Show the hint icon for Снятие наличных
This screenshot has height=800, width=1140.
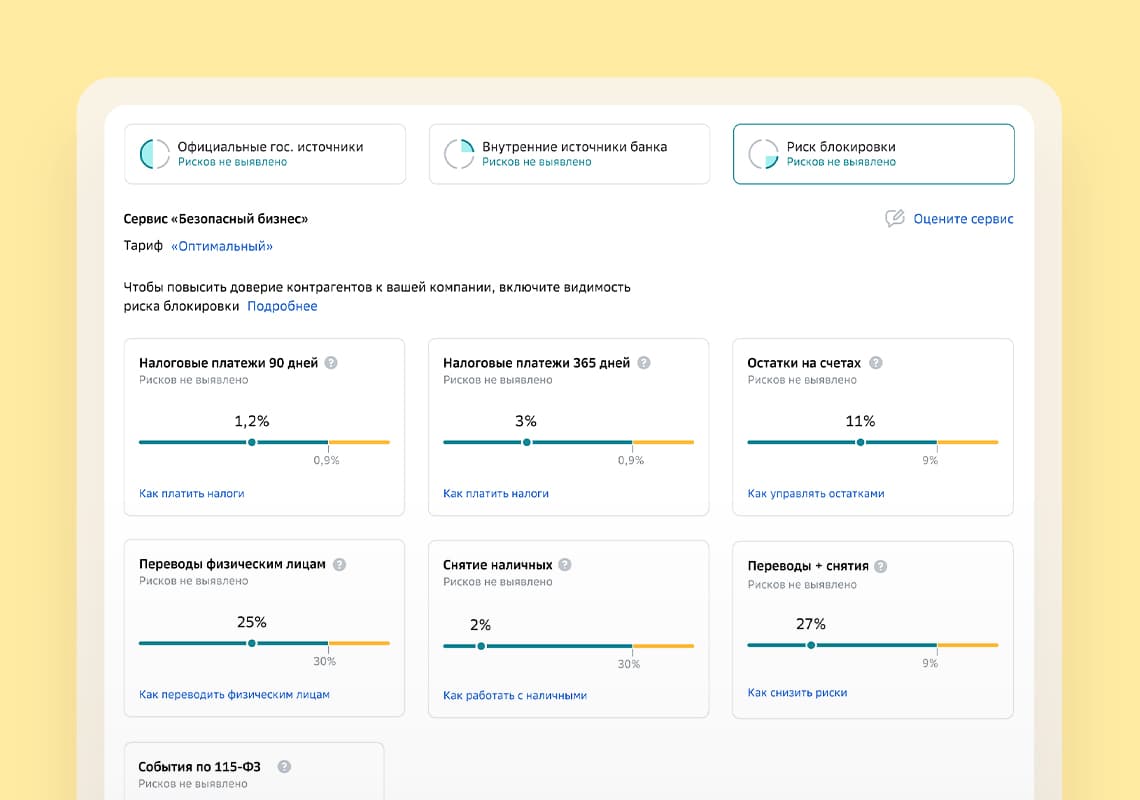click(x=565, y=564)
